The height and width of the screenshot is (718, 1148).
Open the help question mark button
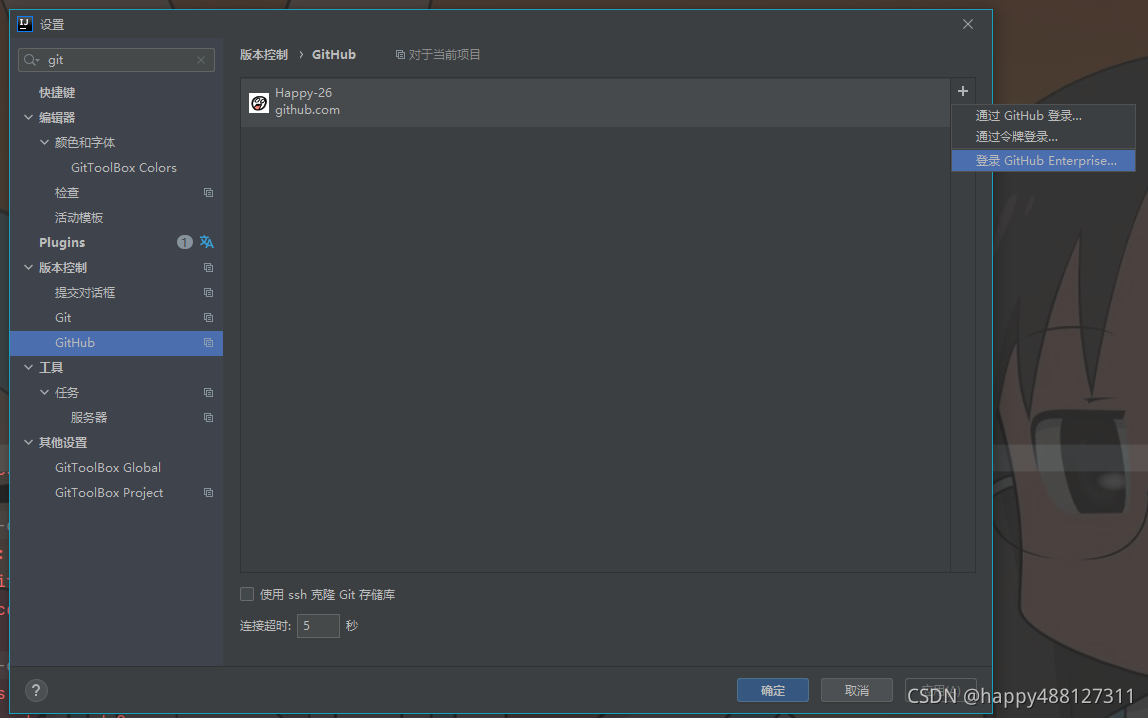pos(36,690)
